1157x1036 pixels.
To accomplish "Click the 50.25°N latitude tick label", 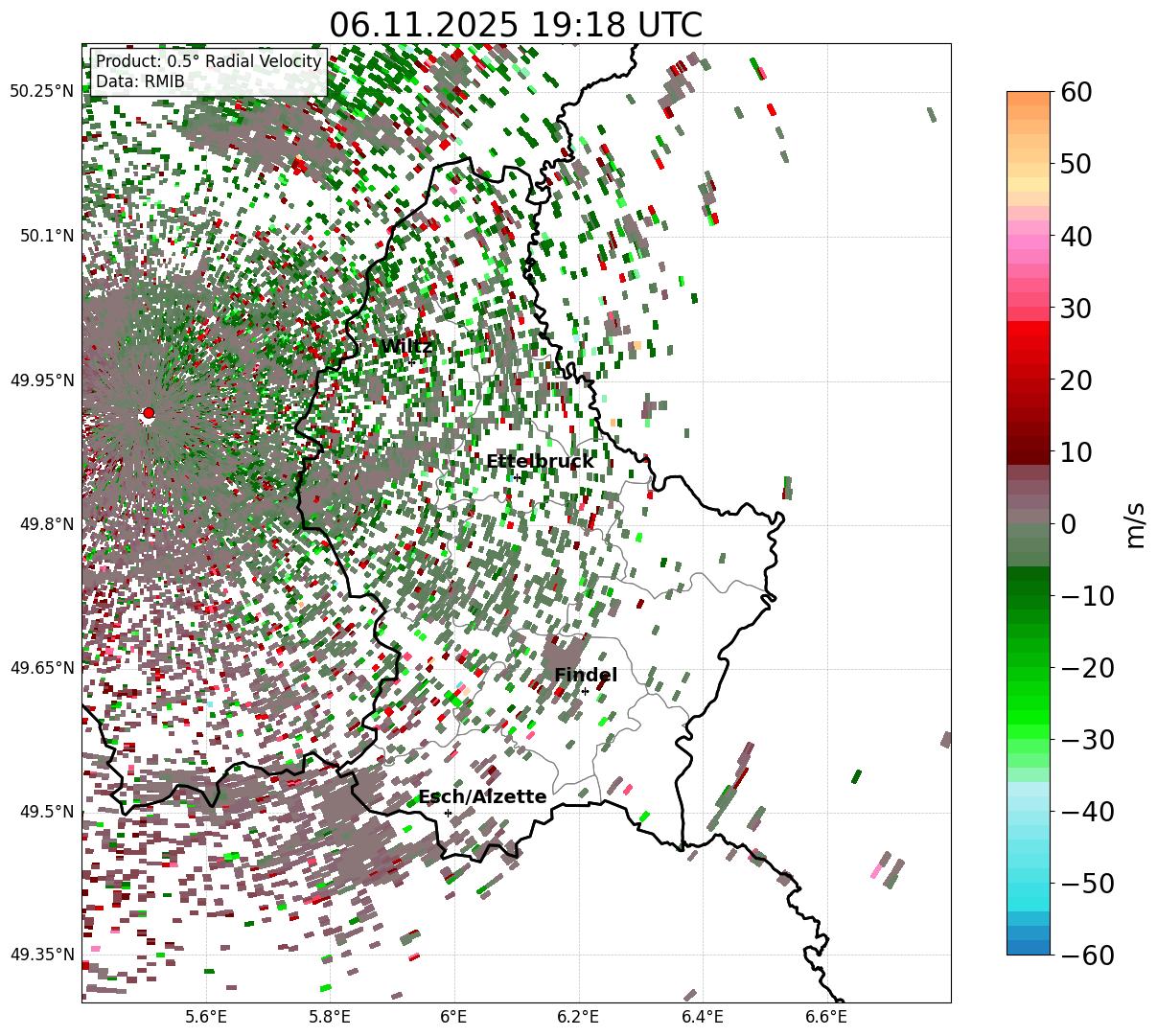I will (x=41, y=91).
